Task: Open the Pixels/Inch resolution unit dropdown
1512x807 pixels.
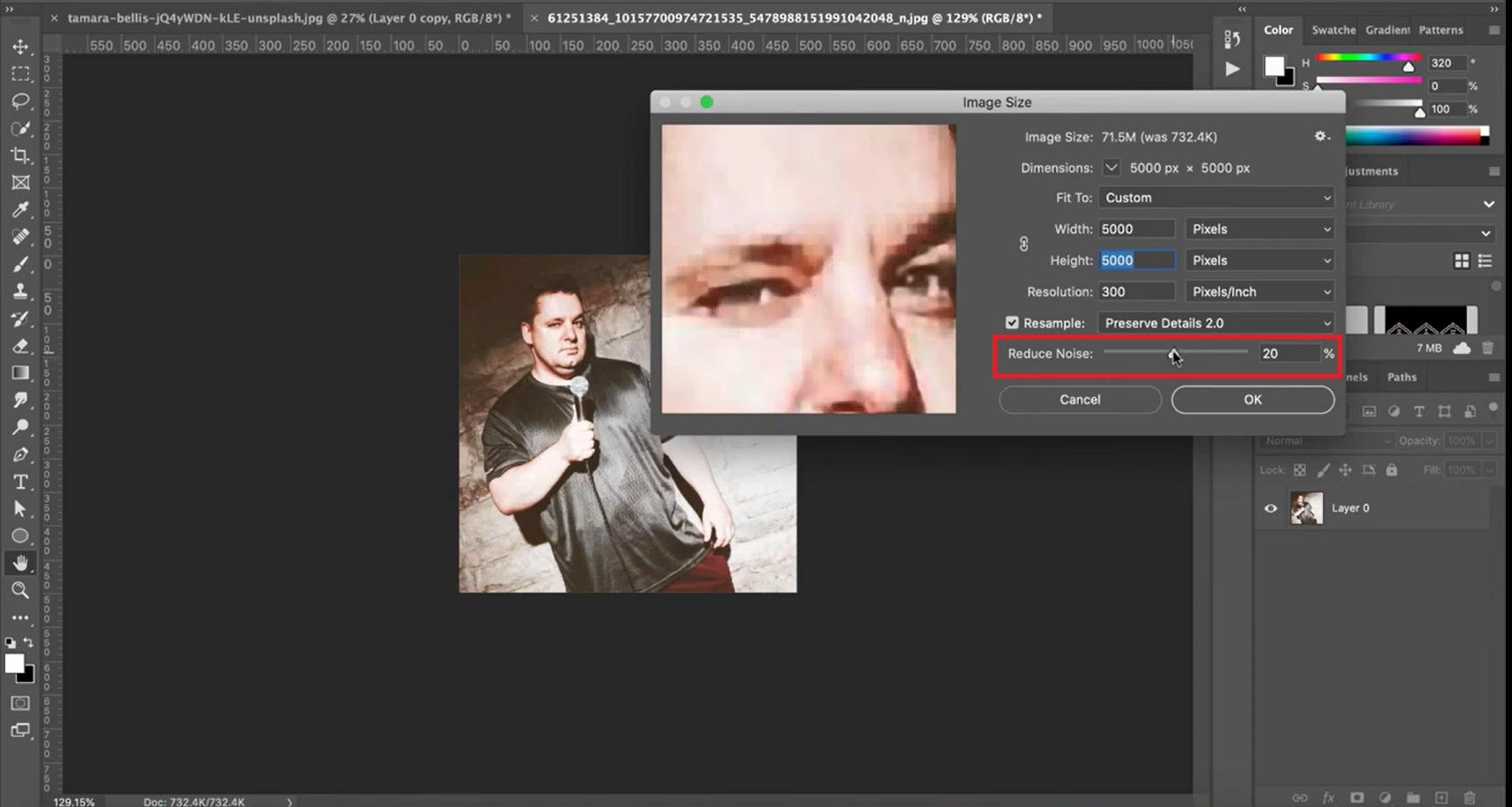Action: (1259, 291)
